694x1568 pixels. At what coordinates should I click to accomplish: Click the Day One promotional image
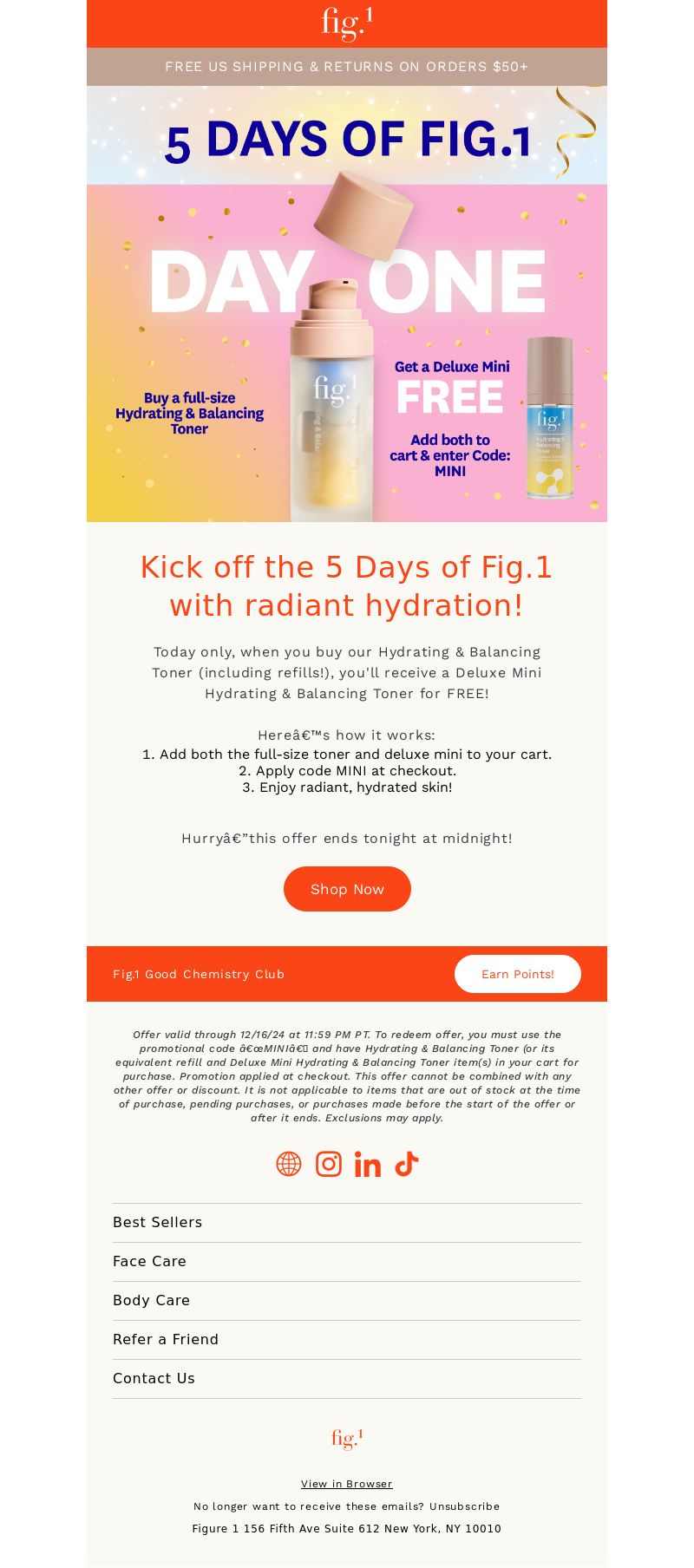click(347, 353)
